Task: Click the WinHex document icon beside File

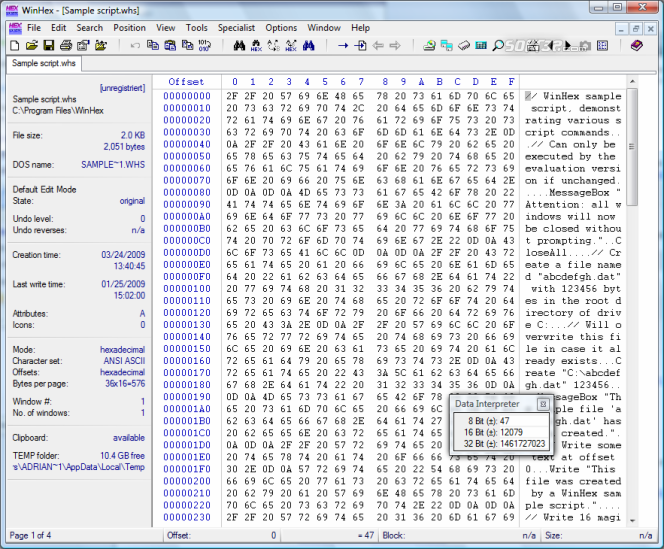Action: click(15, 28)
